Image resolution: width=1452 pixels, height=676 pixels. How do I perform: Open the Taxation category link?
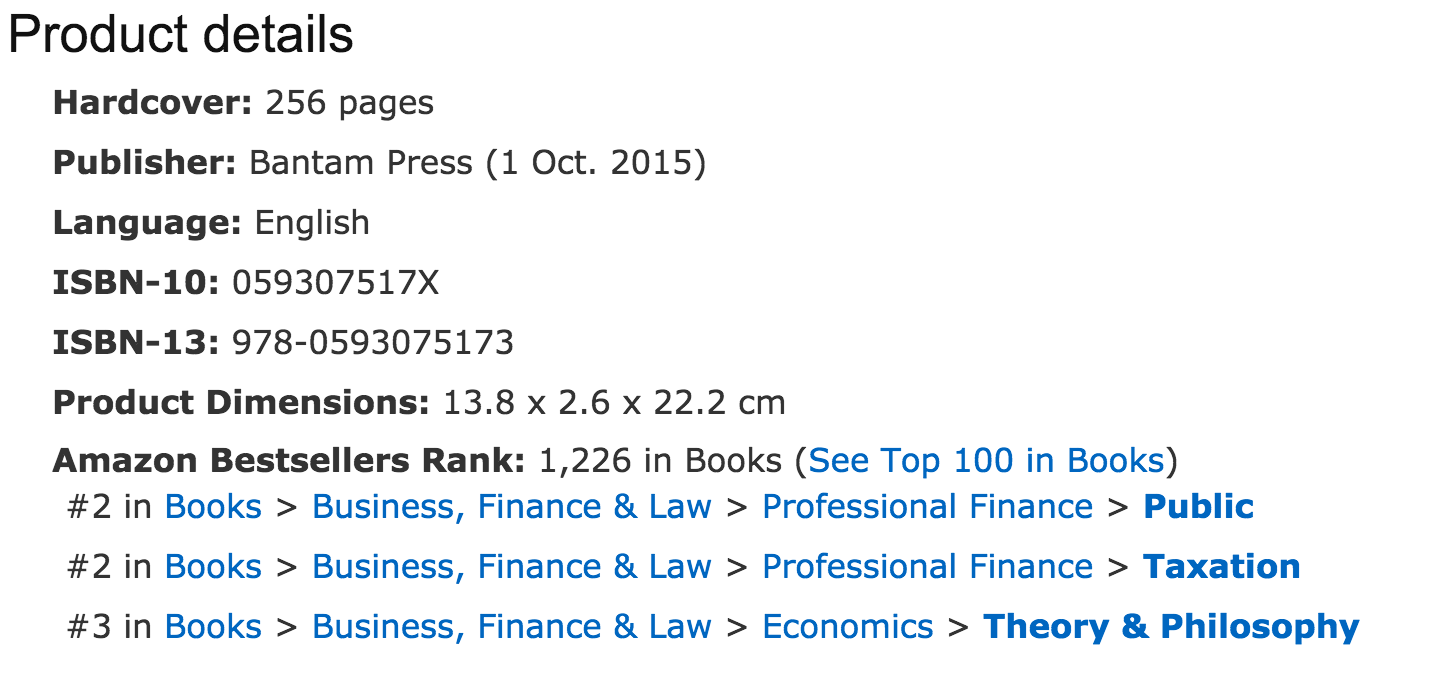click(1221, 567)
